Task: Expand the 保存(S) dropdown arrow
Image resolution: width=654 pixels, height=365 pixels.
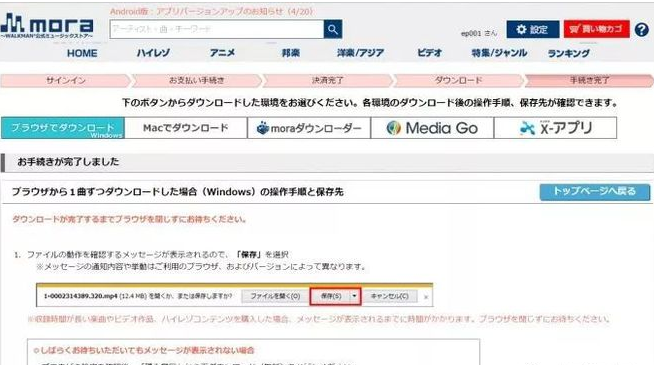Action: [354, 296]
